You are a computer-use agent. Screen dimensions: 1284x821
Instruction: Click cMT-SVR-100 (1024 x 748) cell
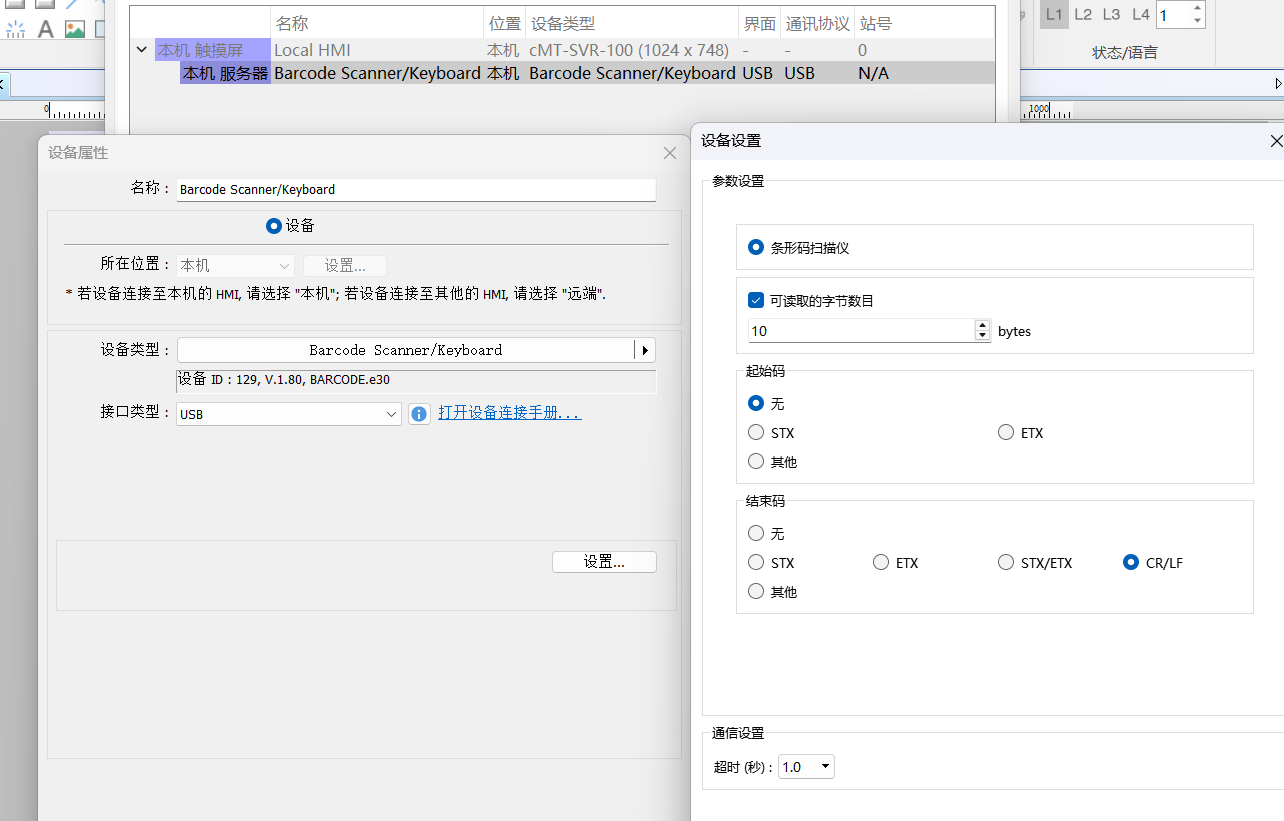(629, 49)
